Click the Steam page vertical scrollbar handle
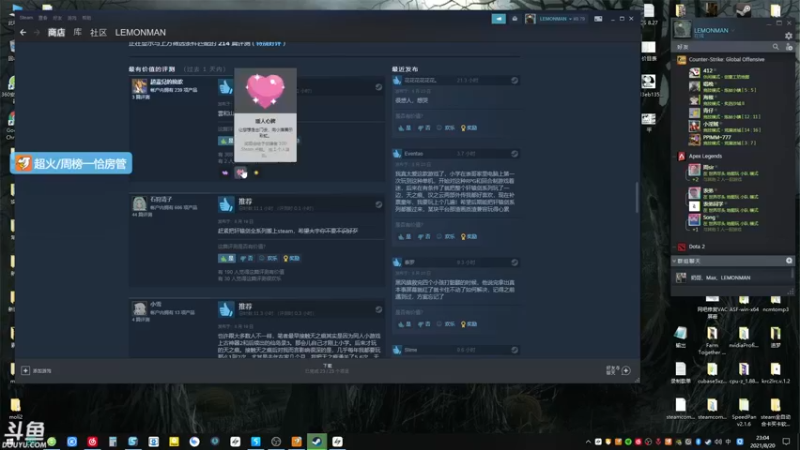Image resolution: width=800 pixels, height=450 pixels. pos(637,197)
